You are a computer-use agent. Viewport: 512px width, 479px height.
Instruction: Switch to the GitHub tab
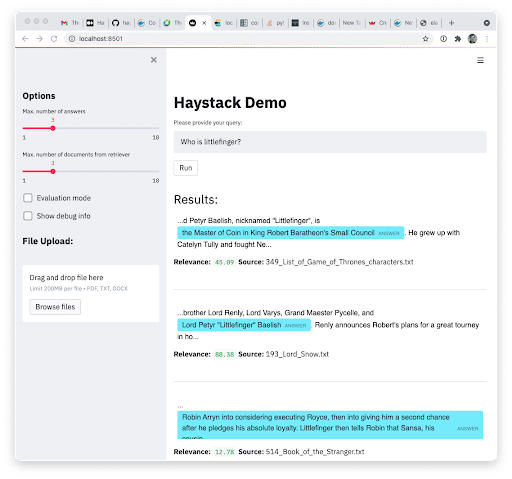121,23
